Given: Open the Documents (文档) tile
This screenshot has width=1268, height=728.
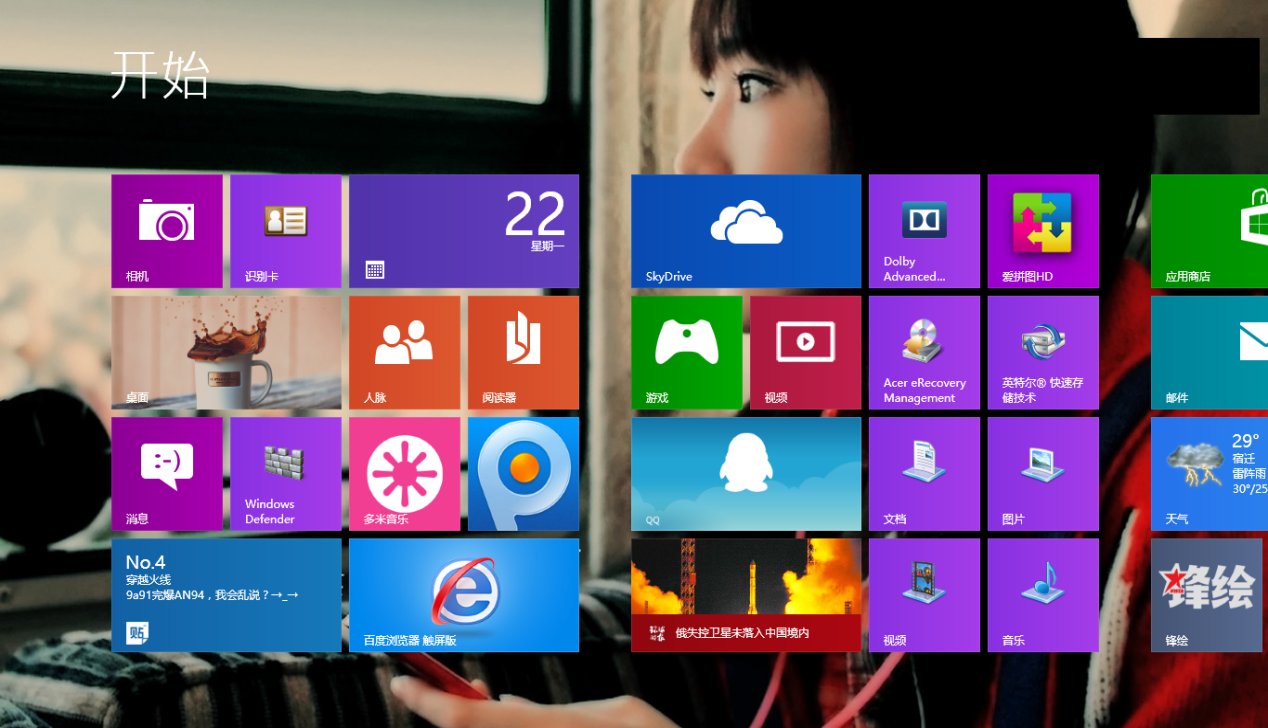Looking at the screenshot, I should click(x=924, y=474).
